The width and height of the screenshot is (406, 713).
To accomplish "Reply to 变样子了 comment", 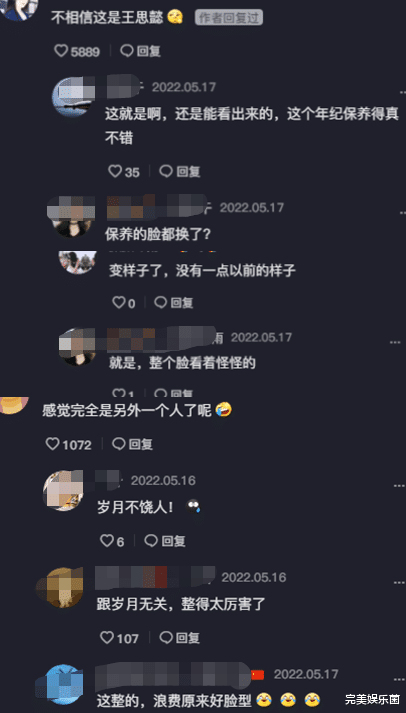I will [174, 302].
